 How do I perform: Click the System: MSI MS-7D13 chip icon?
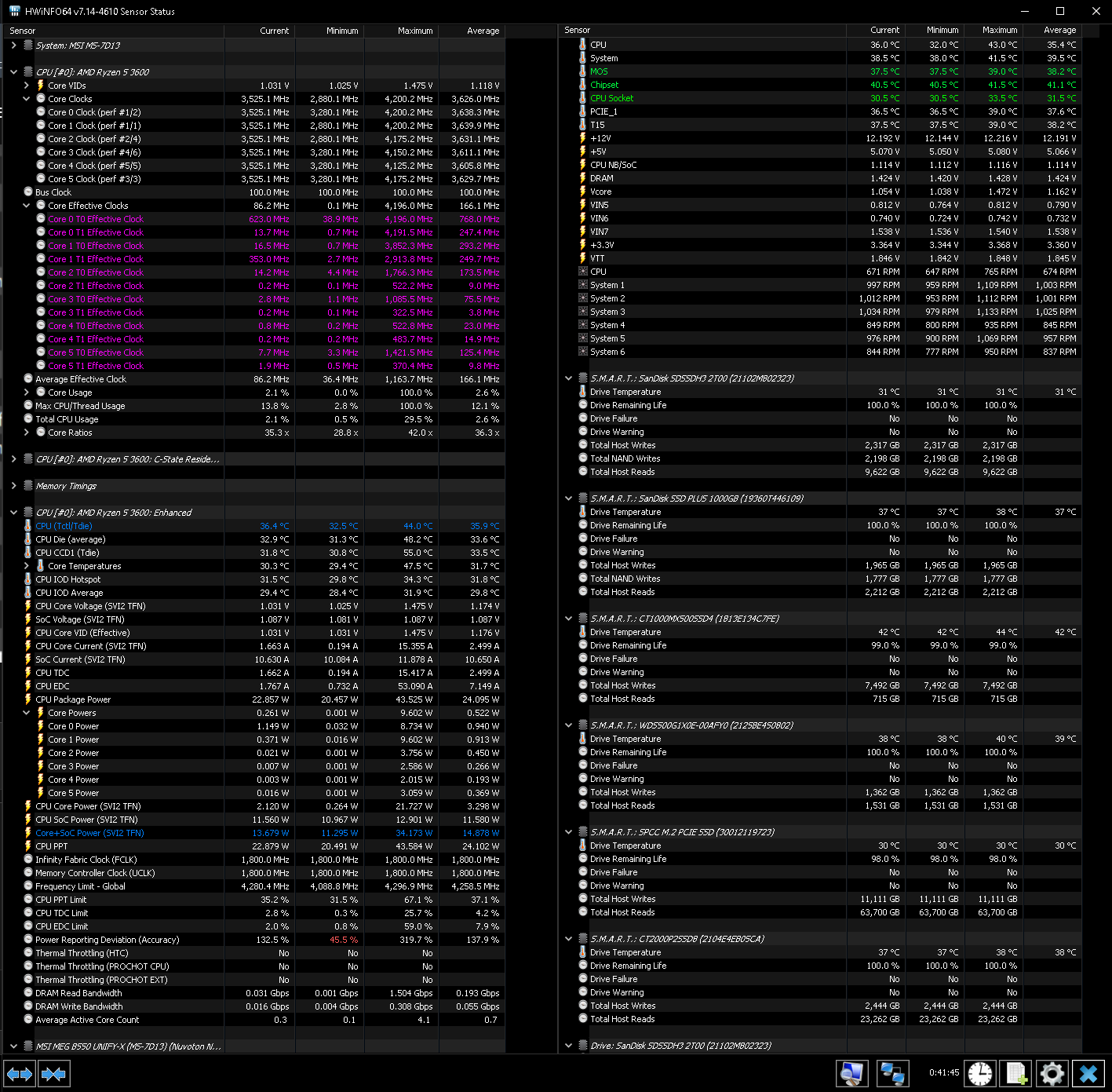(x=28, y=46)
